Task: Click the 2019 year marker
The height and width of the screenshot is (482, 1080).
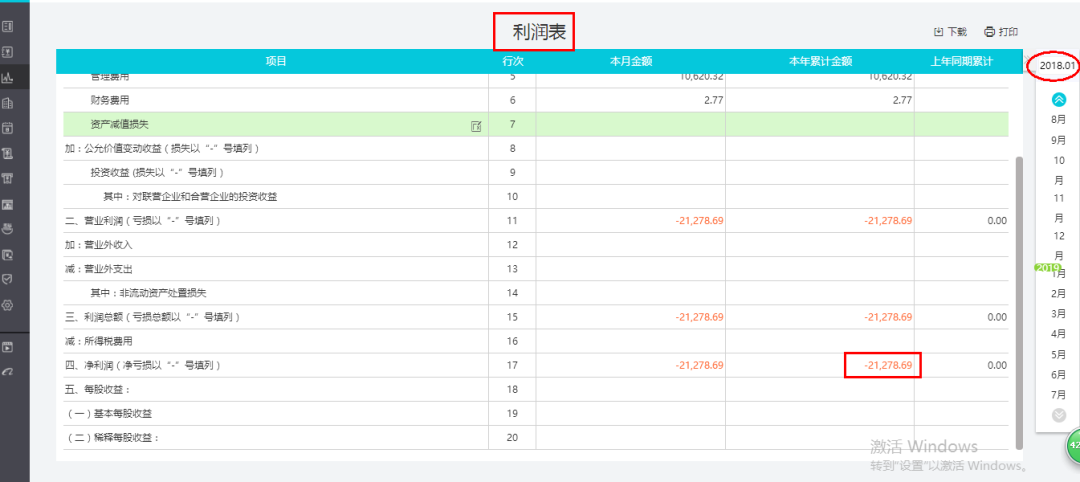Action: 1048,268
